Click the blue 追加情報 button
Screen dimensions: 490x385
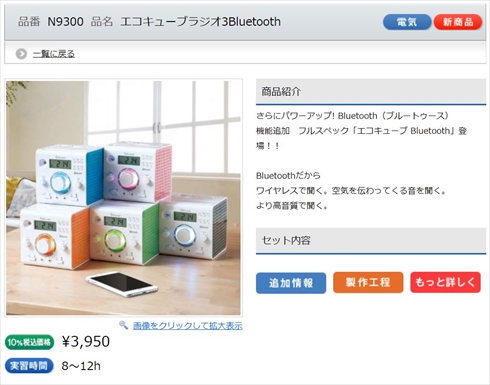291,283
